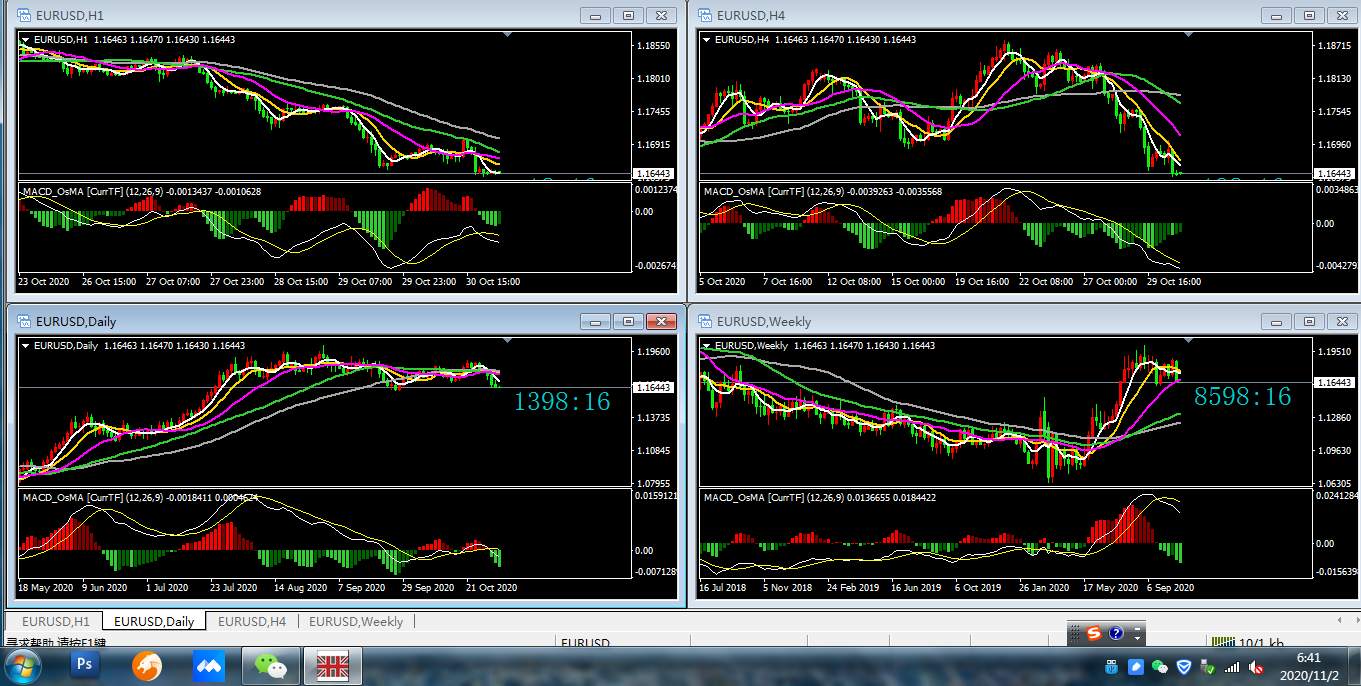Click the 1.19510 price scale value on Weekly
Image resolution: width=1361 pixels, height=686 pixels.
pos(1334,352)
